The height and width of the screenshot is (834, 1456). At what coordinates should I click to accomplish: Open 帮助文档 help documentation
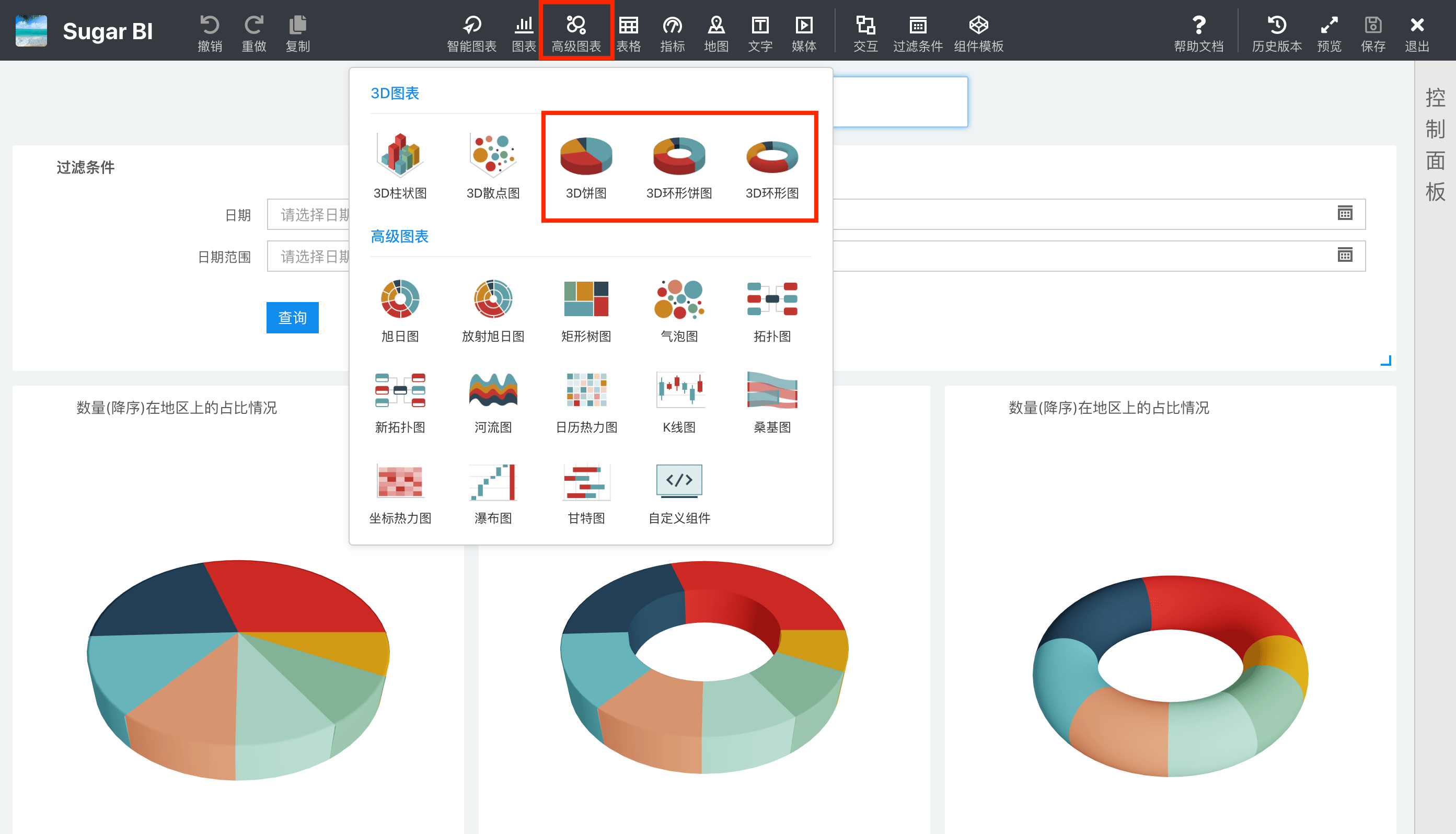point(1199,33)
